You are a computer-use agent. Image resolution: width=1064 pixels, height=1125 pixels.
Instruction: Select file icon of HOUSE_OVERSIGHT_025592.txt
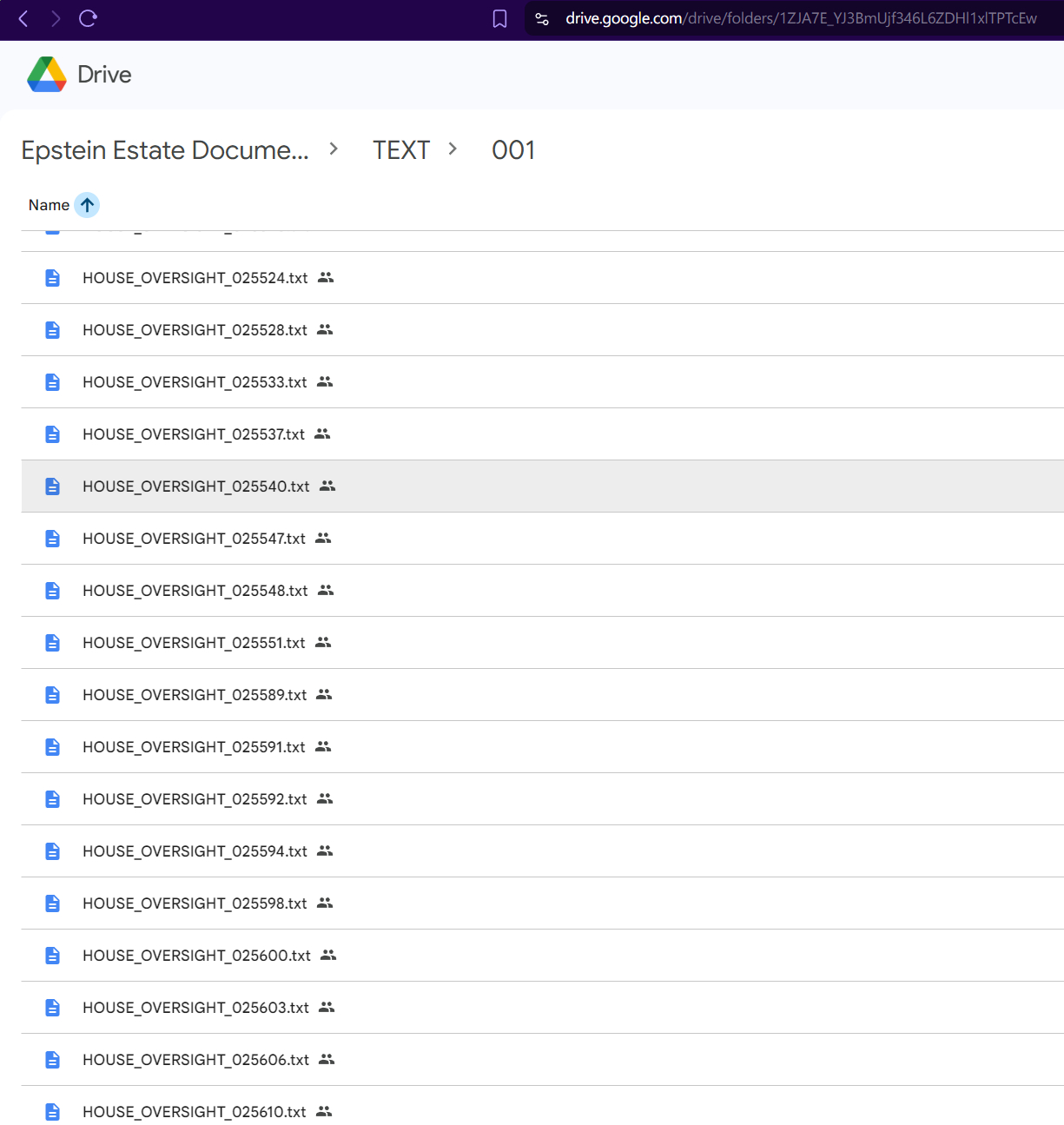click(x=53, y=799)
